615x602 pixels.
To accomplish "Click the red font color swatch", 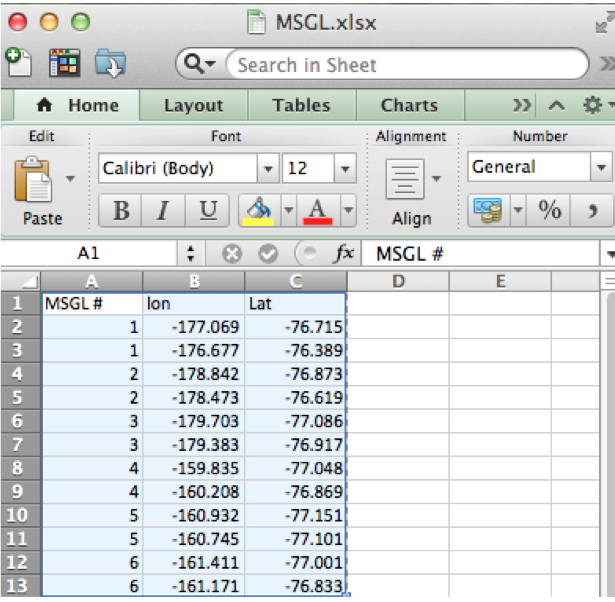I will coord(317,210).
